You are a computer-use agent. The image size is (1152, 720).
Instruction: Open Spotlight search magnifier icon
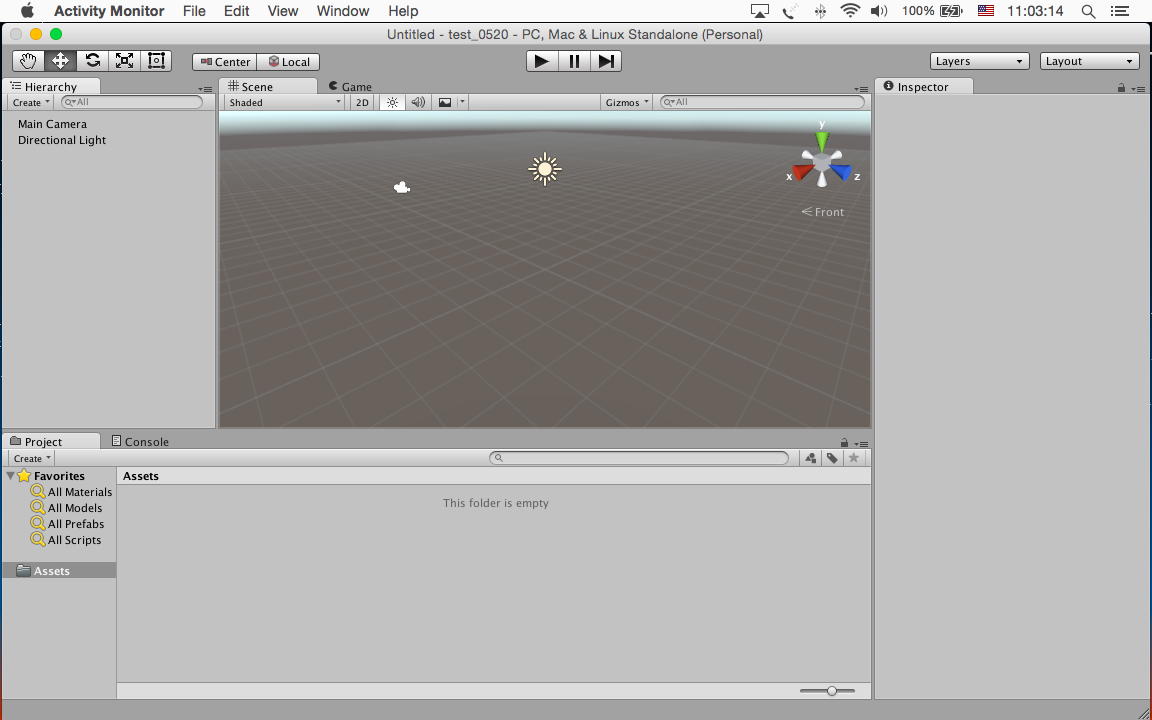pos(1089,11)
